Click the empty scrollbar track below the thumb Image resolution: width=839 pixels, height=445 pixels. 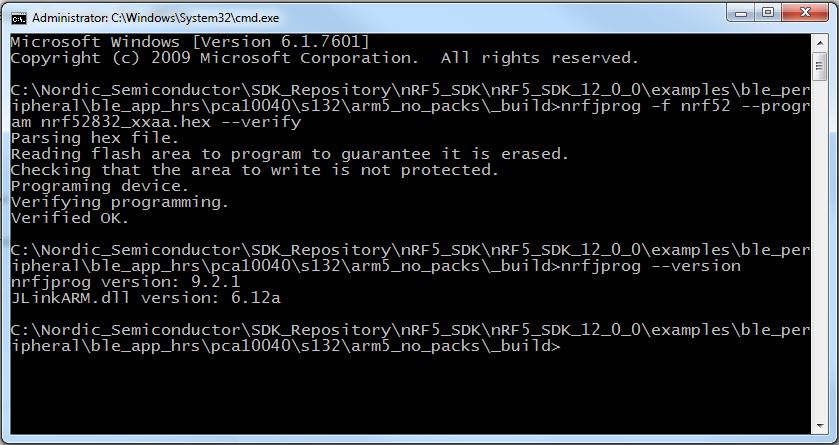[x=820, y=249]
